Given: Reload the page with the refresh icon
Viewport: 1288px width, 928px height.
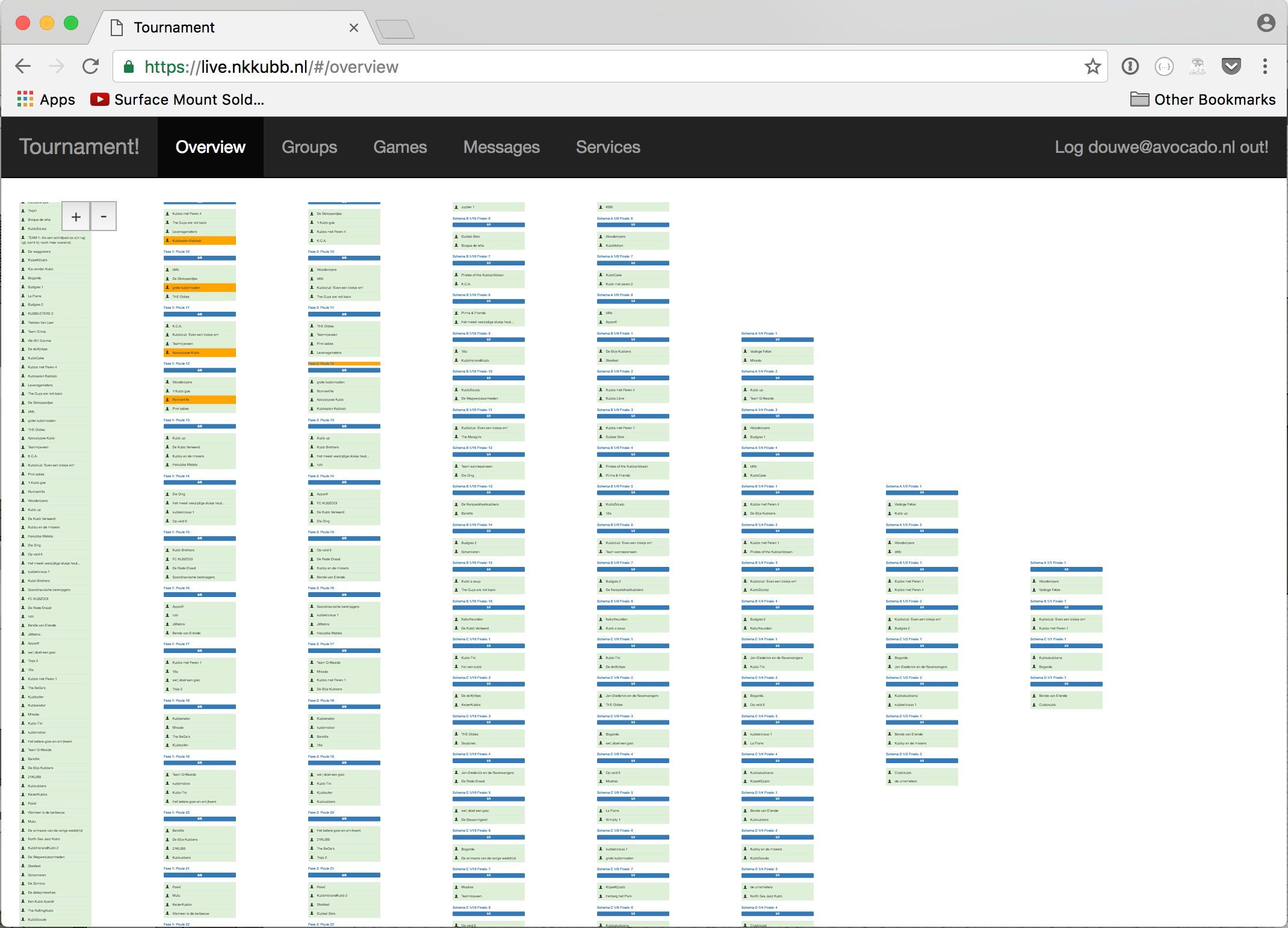Looking at the screenshot, I should click(90, 66).
